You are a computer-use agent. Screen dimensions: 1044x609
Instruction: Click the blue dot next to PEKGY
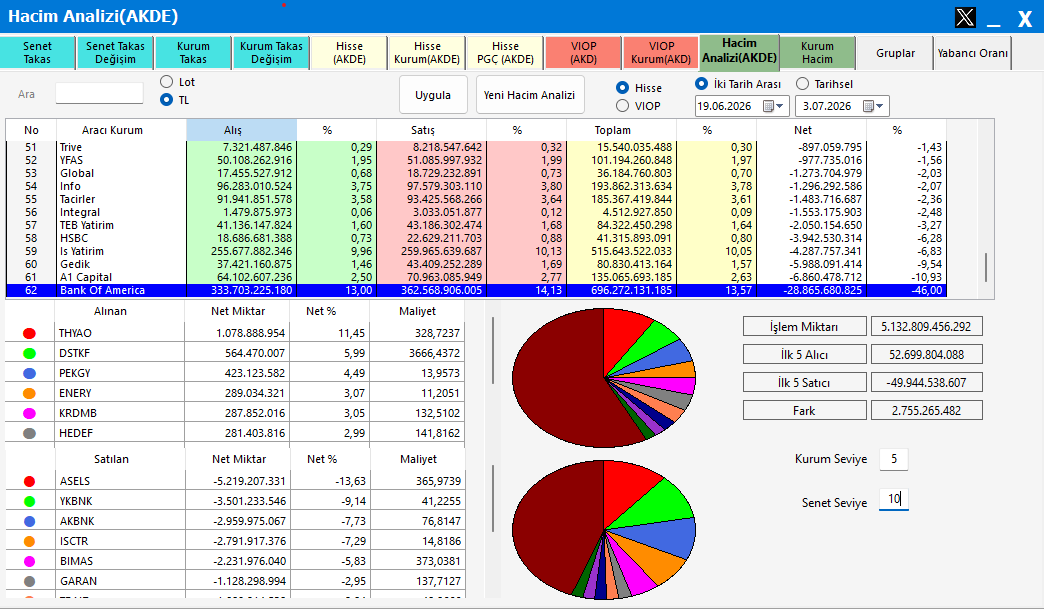(29, 373)
